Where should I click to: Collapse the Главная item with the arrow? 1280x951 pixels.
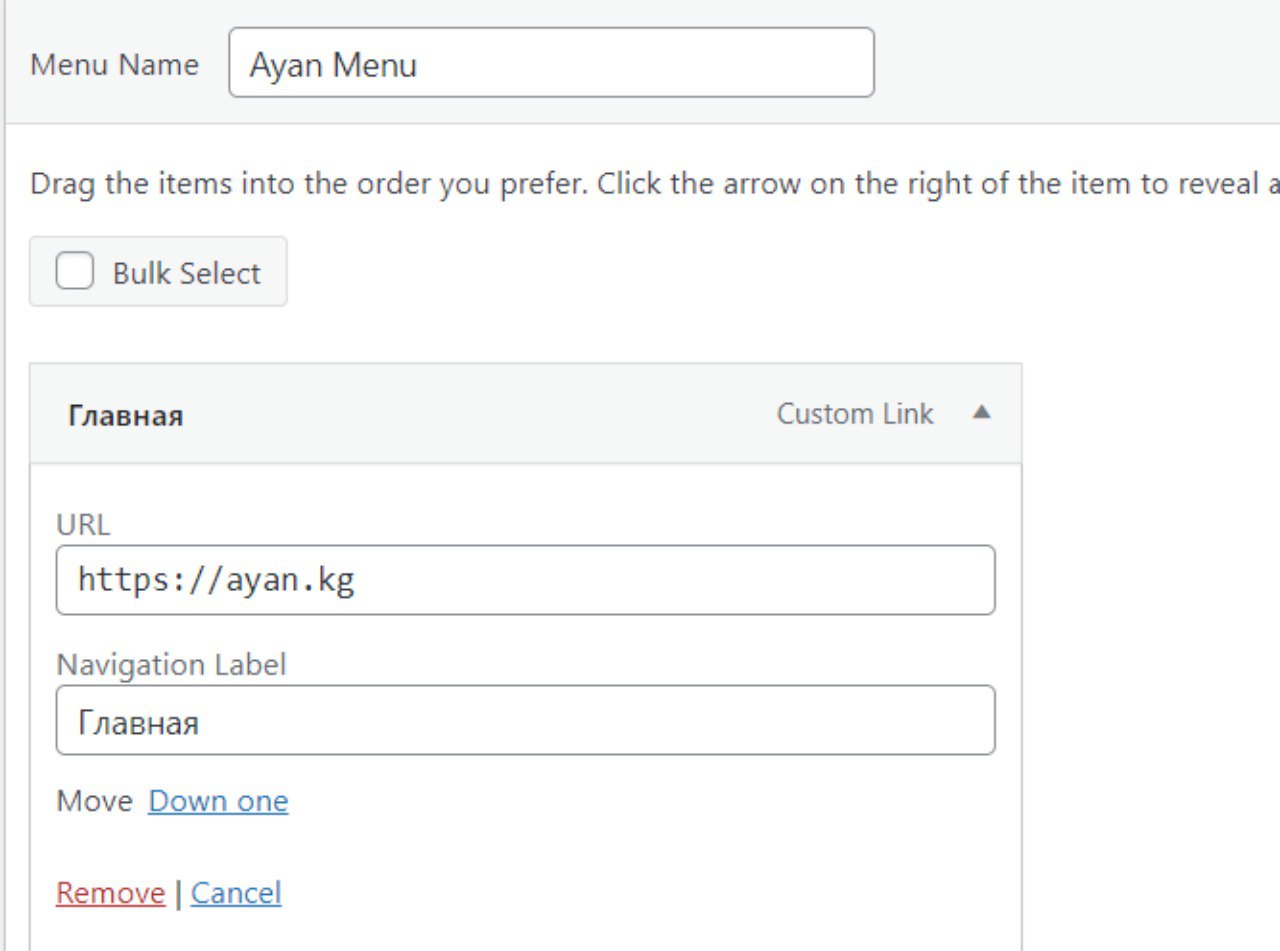tap(981, 413)
